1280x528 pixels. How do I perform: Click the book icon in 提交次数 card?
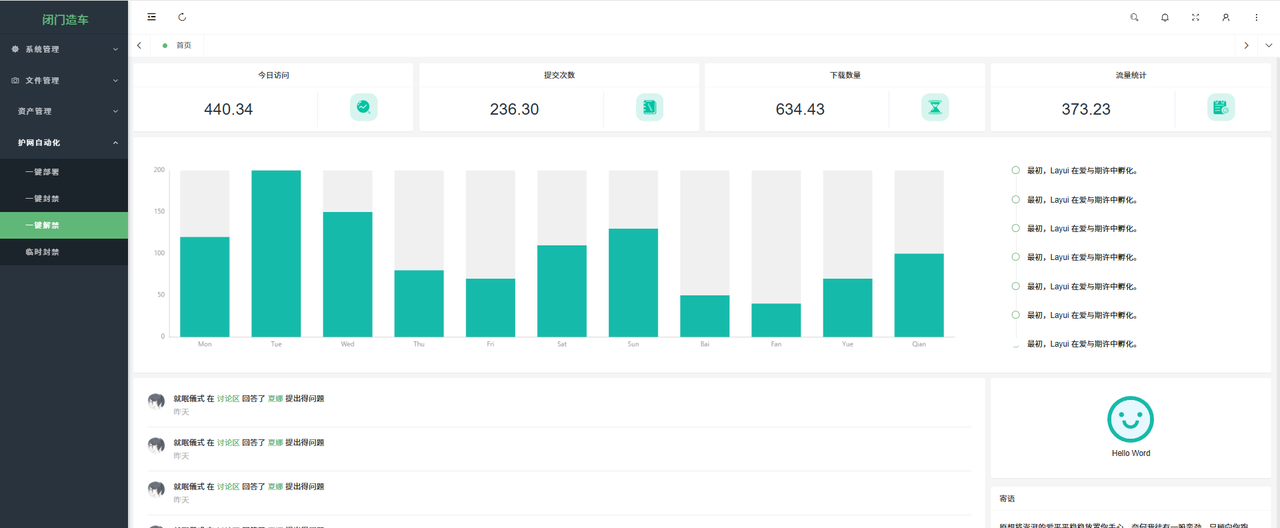(x=650, y=107)
